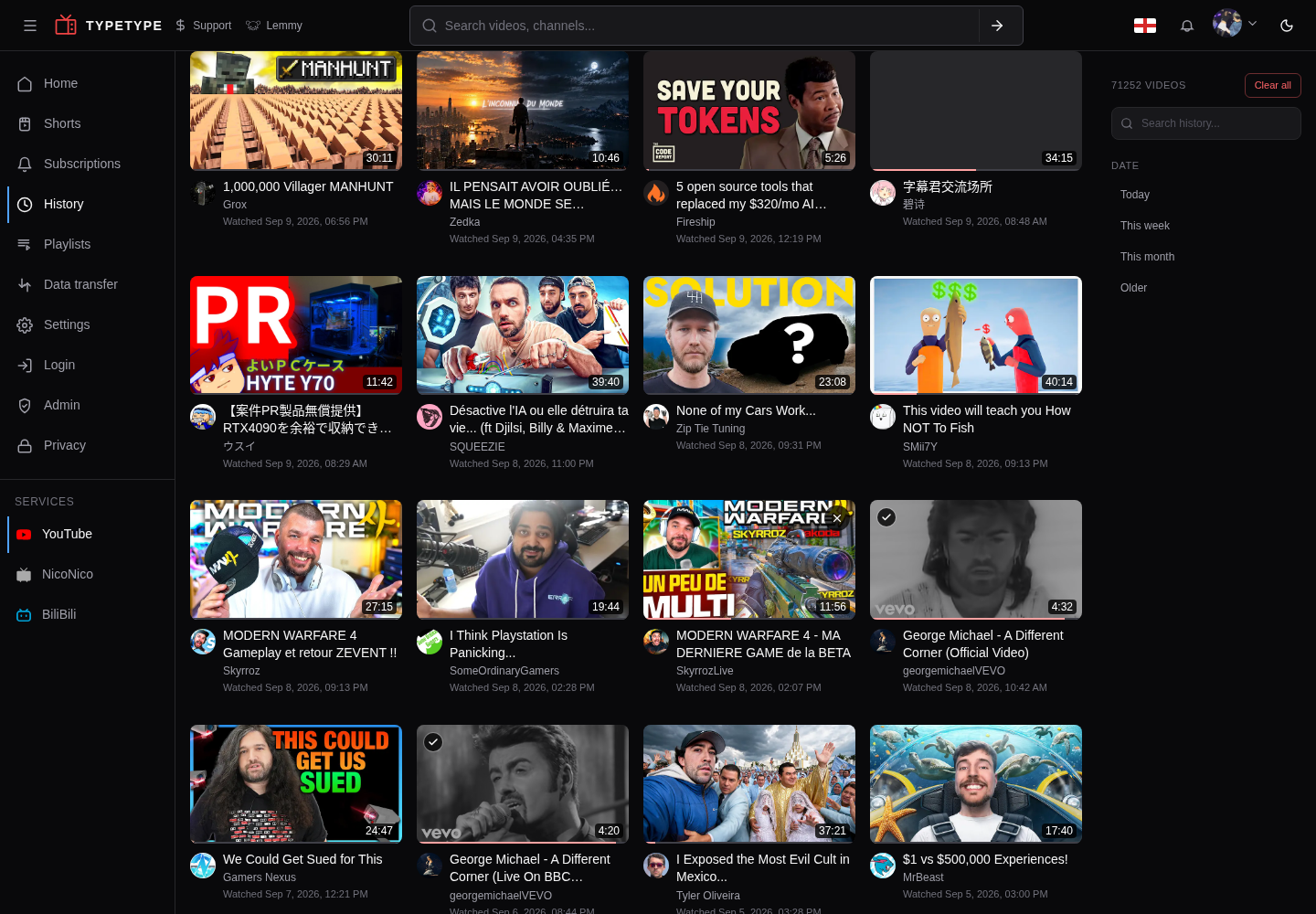Toggle selection checkmark on George Michael BBC thumbnail
The image size is (1316, 914).
tap(433, 742)
